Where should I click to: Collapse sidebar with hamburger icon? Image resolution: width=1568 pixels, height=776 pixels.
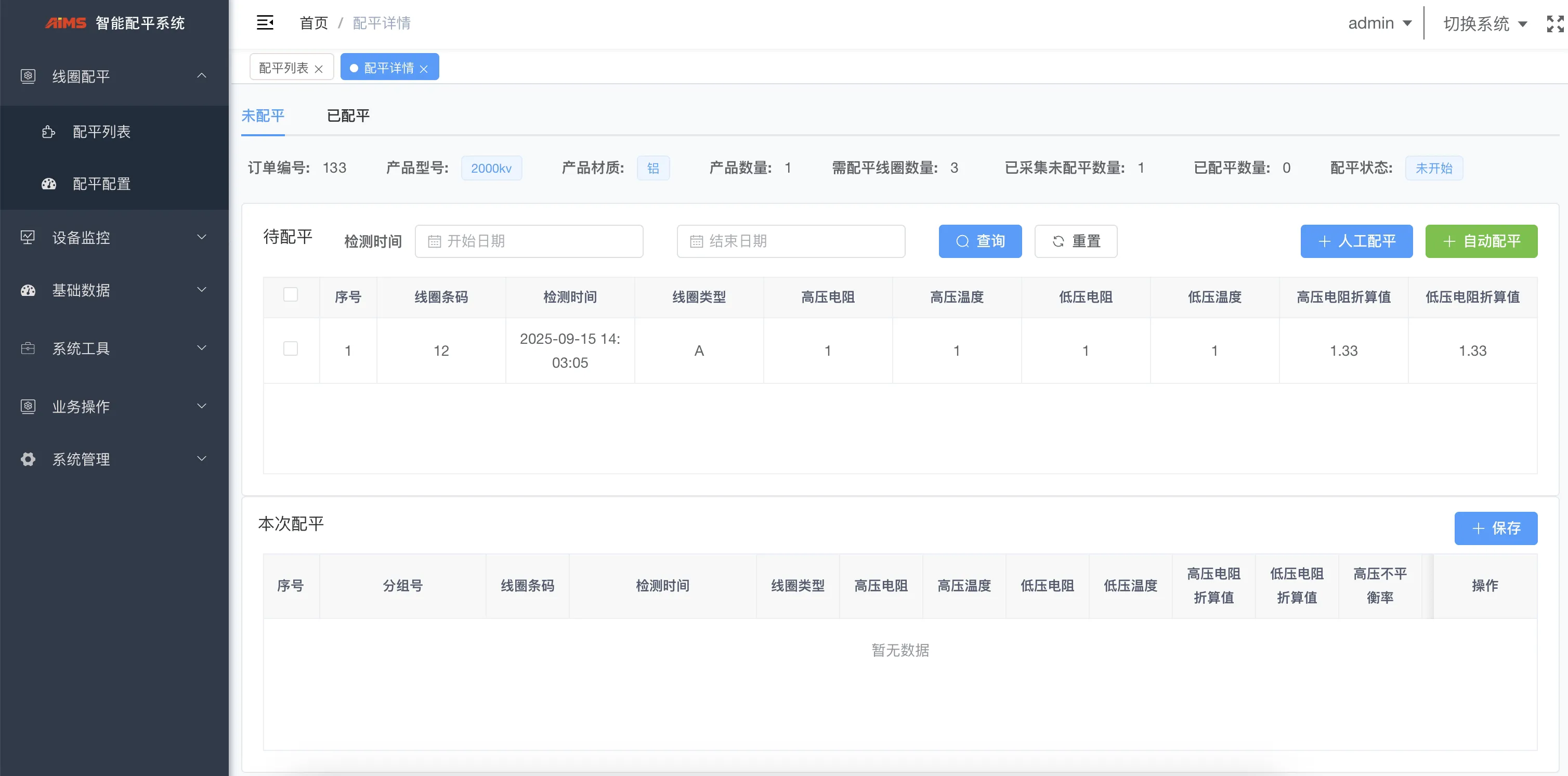[265, 23]
